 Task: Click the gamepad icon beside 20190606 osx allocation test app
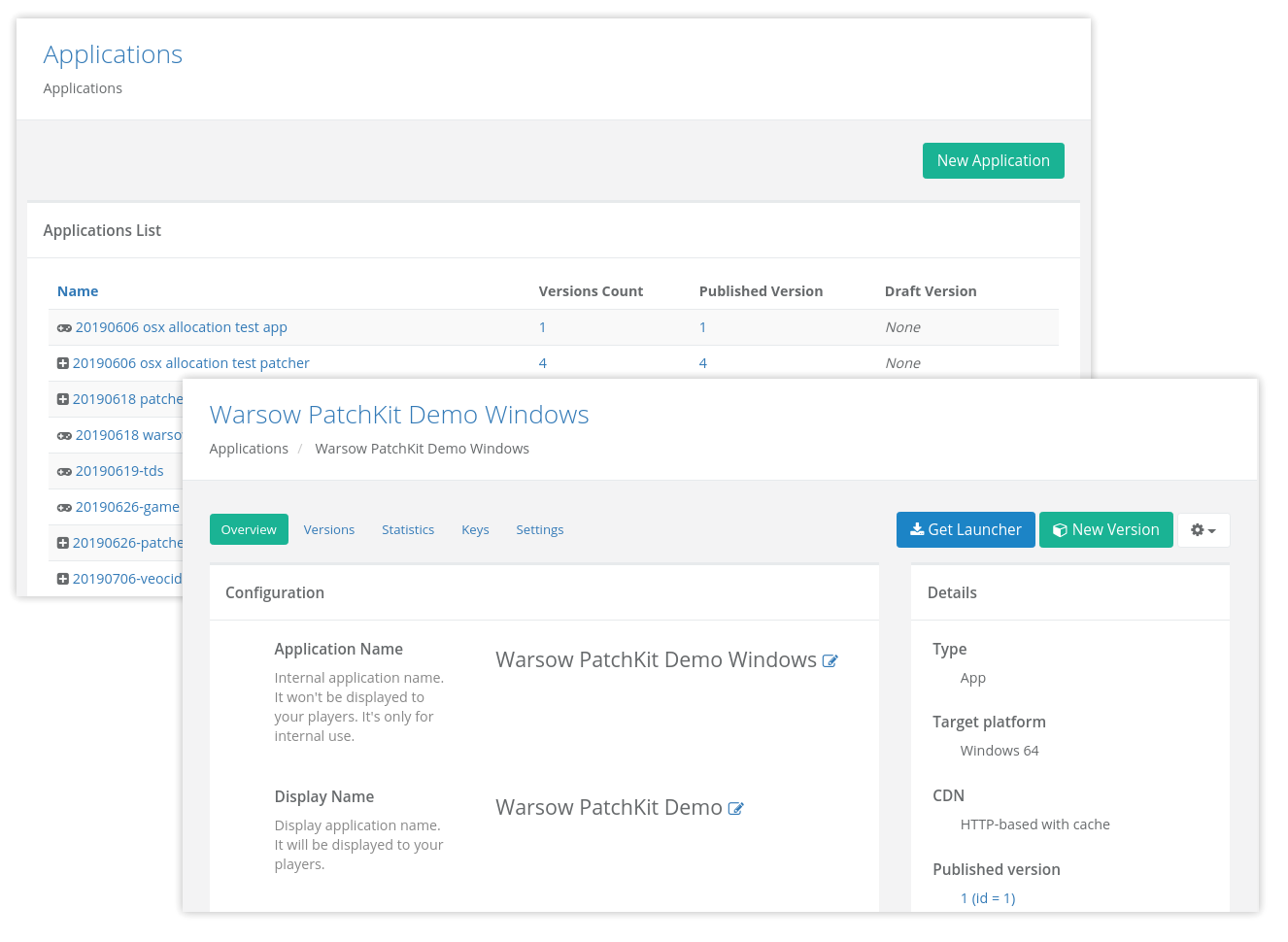click(x=64, y=327)
